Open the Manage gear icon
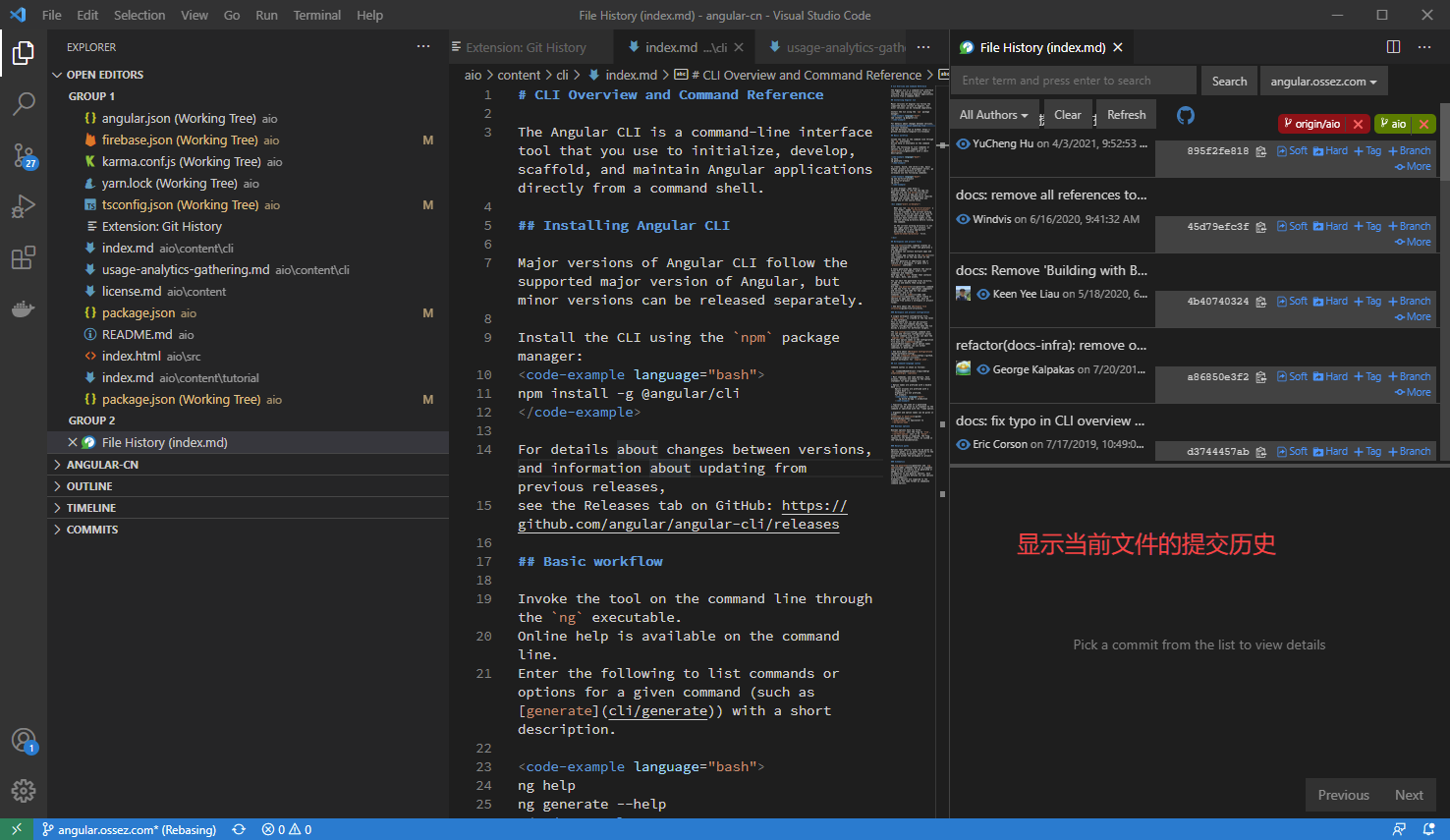This screenshot has width=1450, height=840. (24, 790)
